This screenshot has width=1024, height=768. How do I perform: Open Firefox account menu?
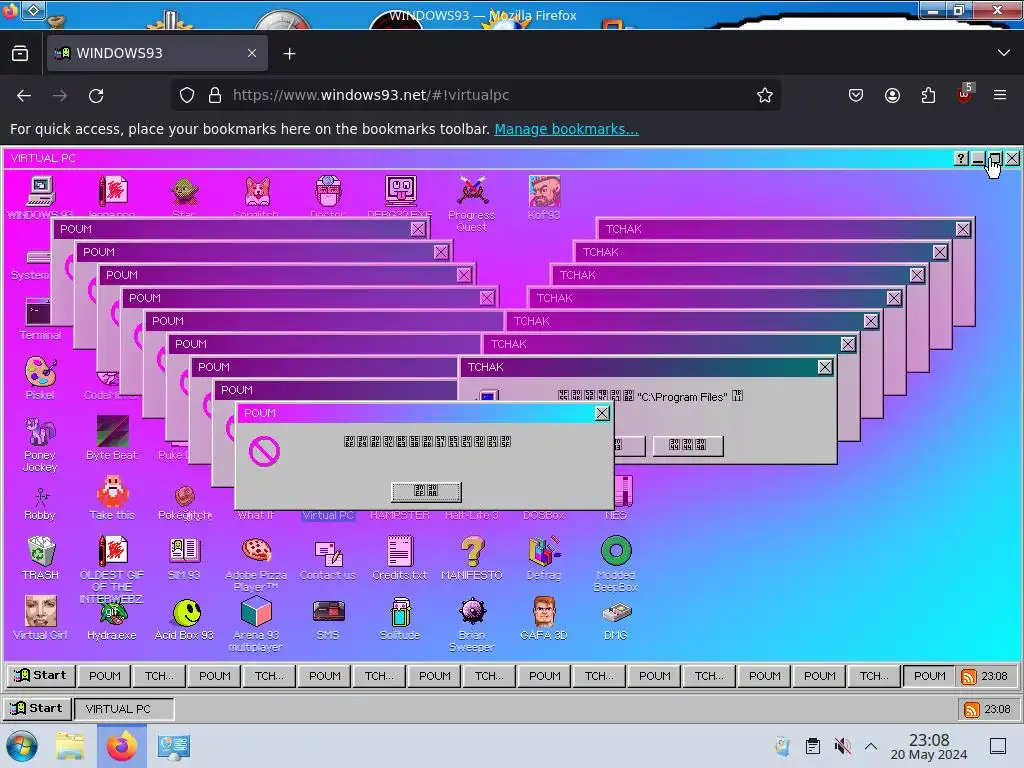(892, 95)
